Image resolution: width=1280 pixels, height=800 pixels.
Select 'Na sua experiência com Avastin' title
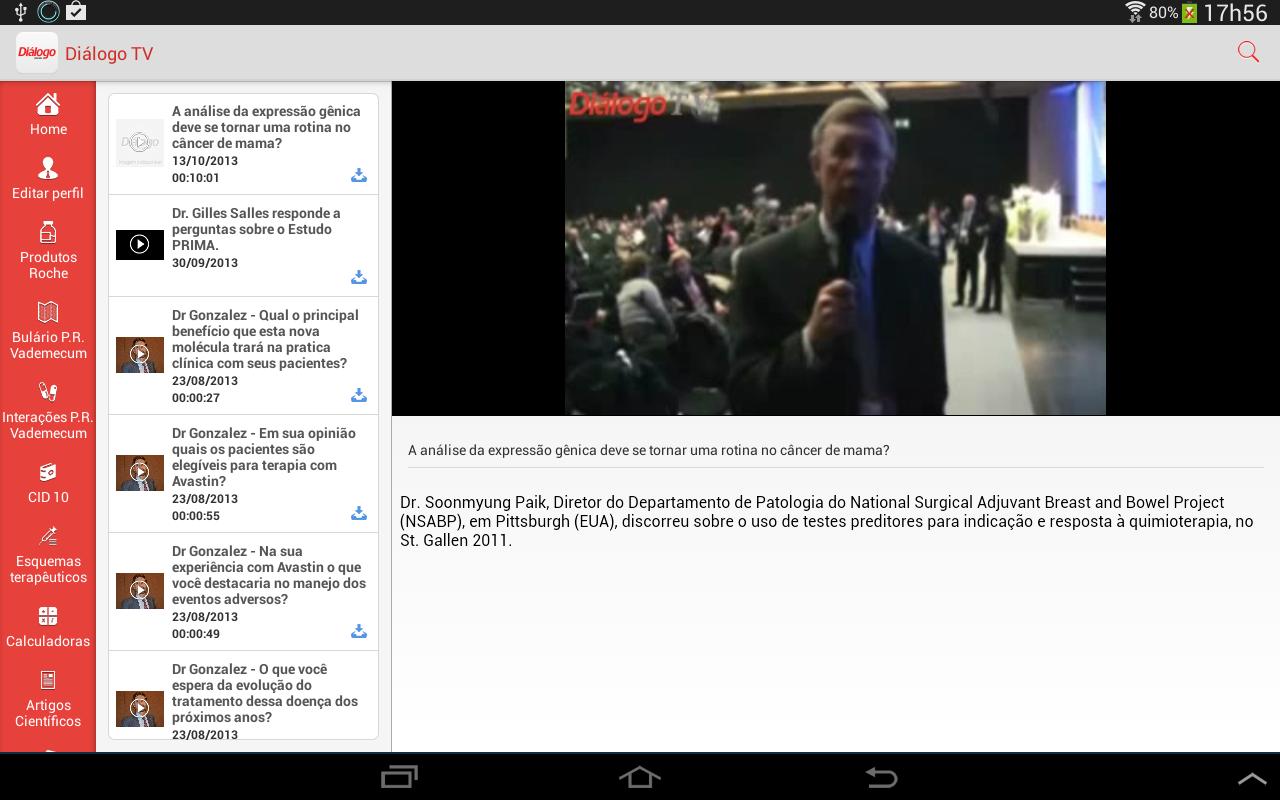coord(269,575)
